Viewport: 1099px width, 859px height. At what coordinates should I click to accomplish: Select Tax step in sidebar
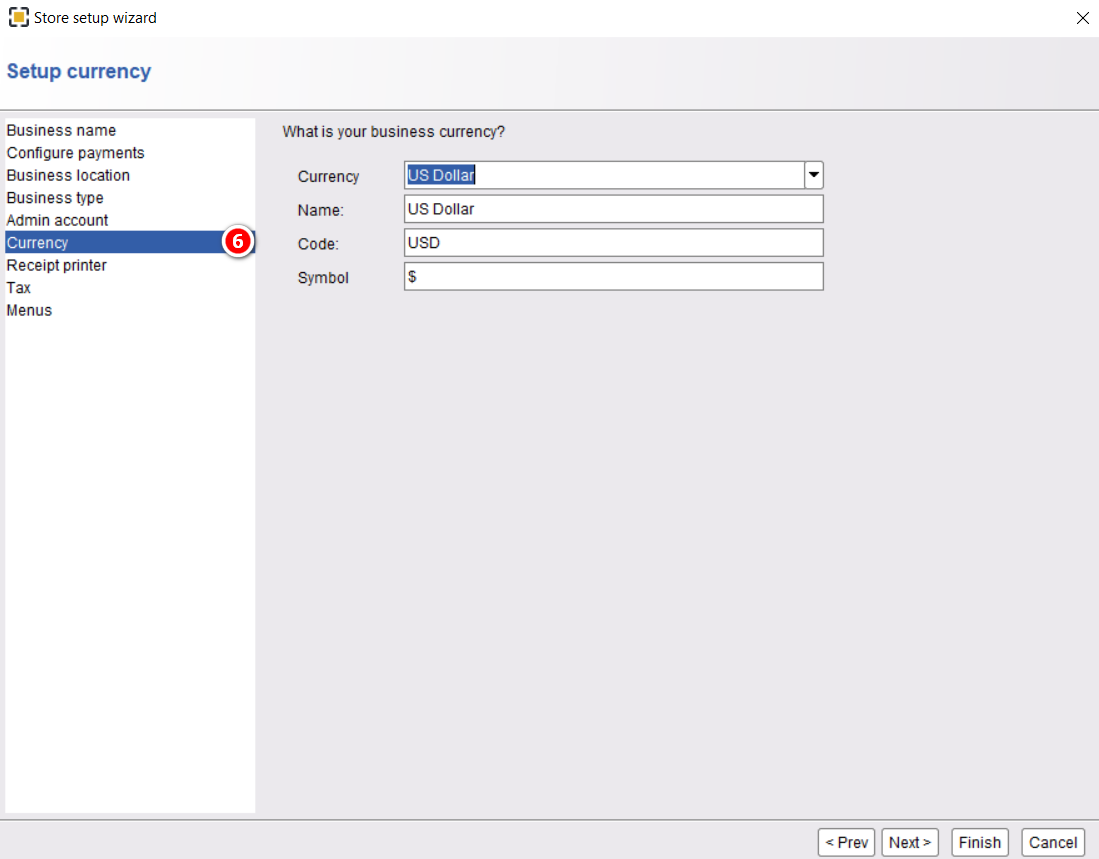tap(130, 287)
